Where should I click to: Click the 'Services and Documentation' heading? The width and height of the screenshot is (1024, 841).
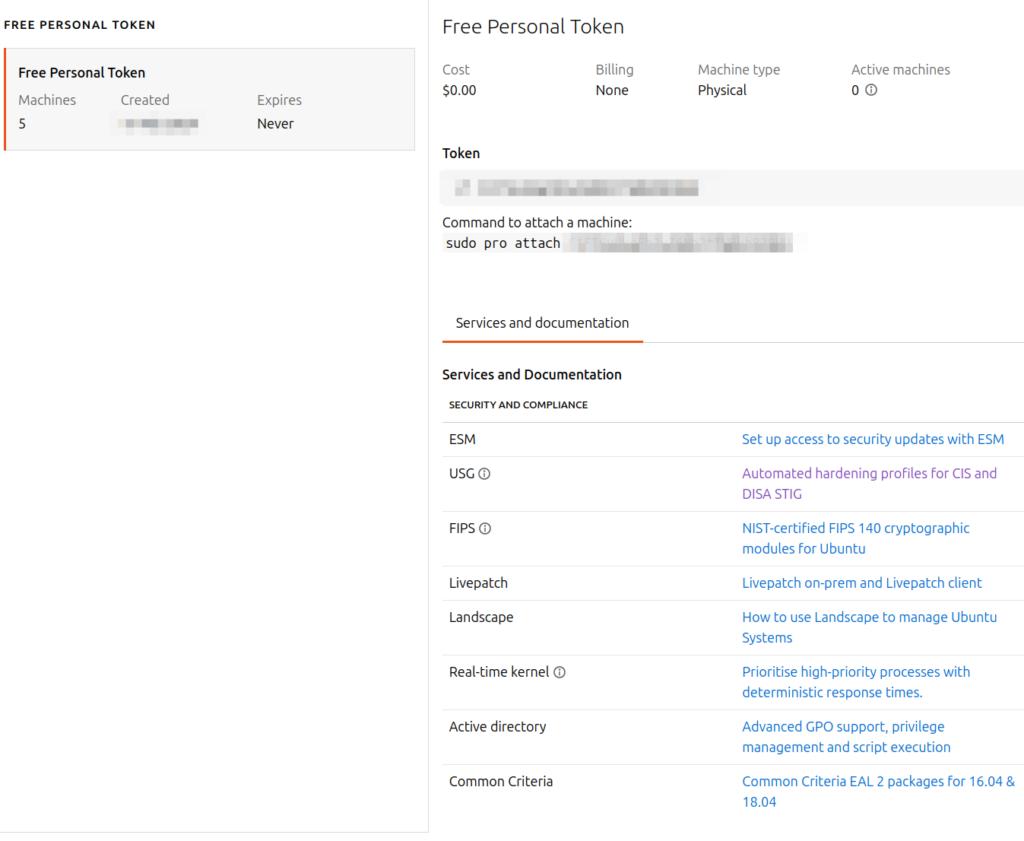point(532,375)
